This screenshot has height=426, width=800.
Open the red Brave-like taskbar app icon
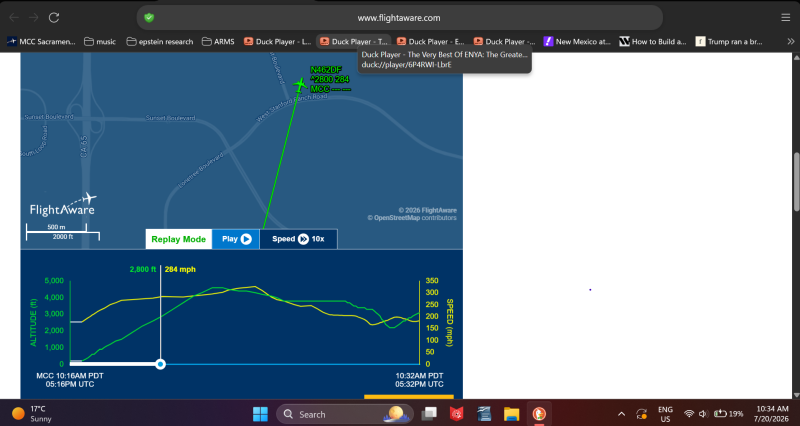pyautogui.click(x=457, y=414)
